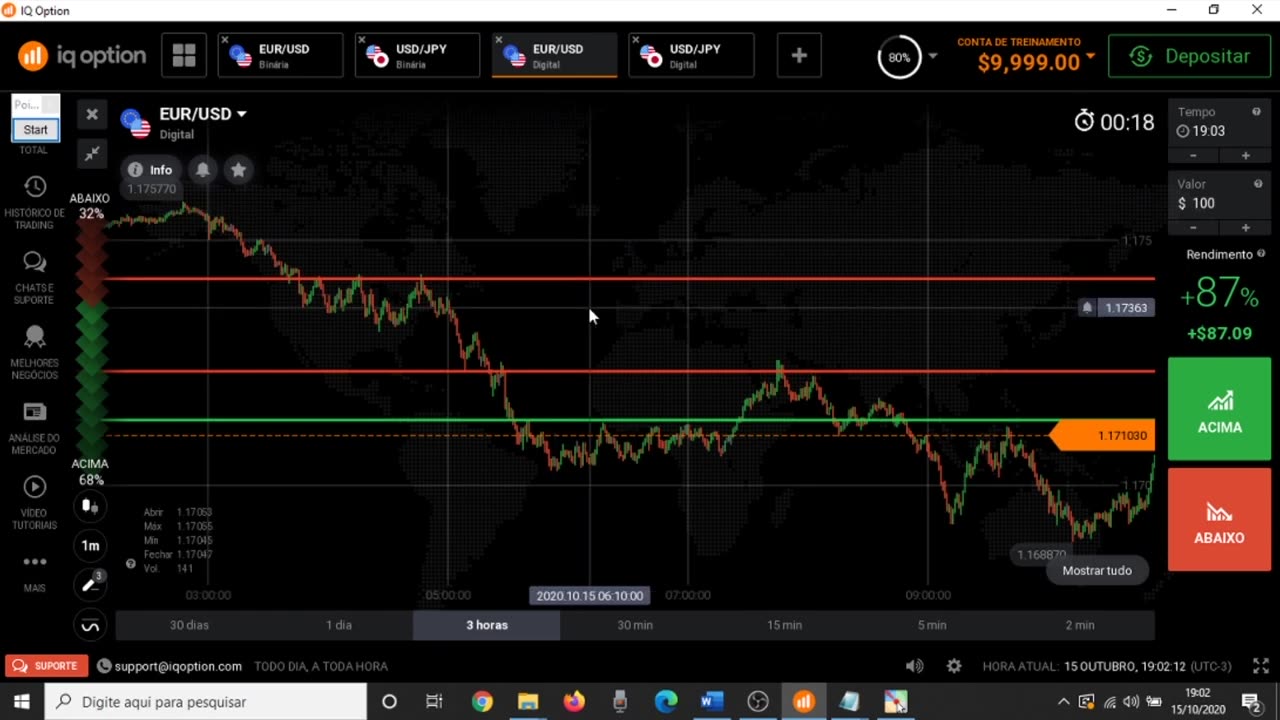Click the Valor help question mark
Viewport: 1280px width, 720px height.
tap(1257, 184)
